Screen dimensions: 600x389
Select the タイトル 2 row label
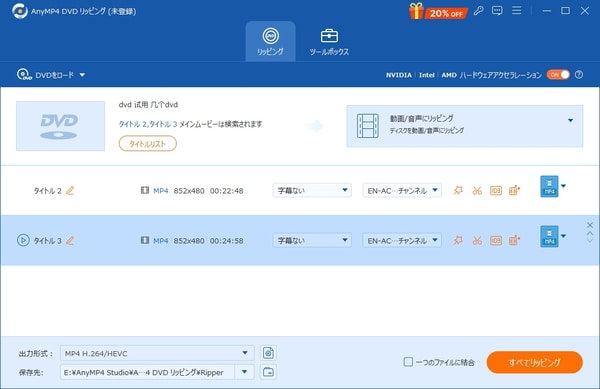[47, 190]
